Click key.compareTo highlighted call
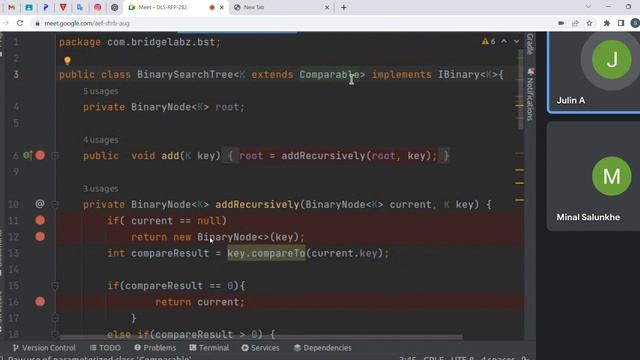Image resolution: width=640 pixels, height=360 pixels. pos(266,253)
